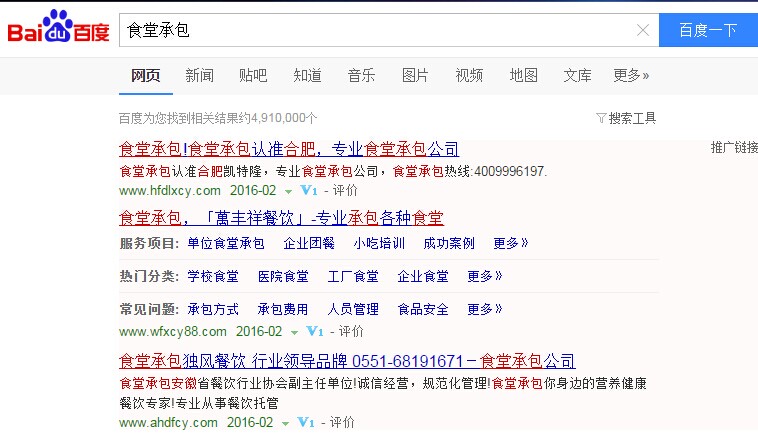This screenshot has height=444, width=758.
Task: Click the Baidu logo
Action: pos(58,27)
